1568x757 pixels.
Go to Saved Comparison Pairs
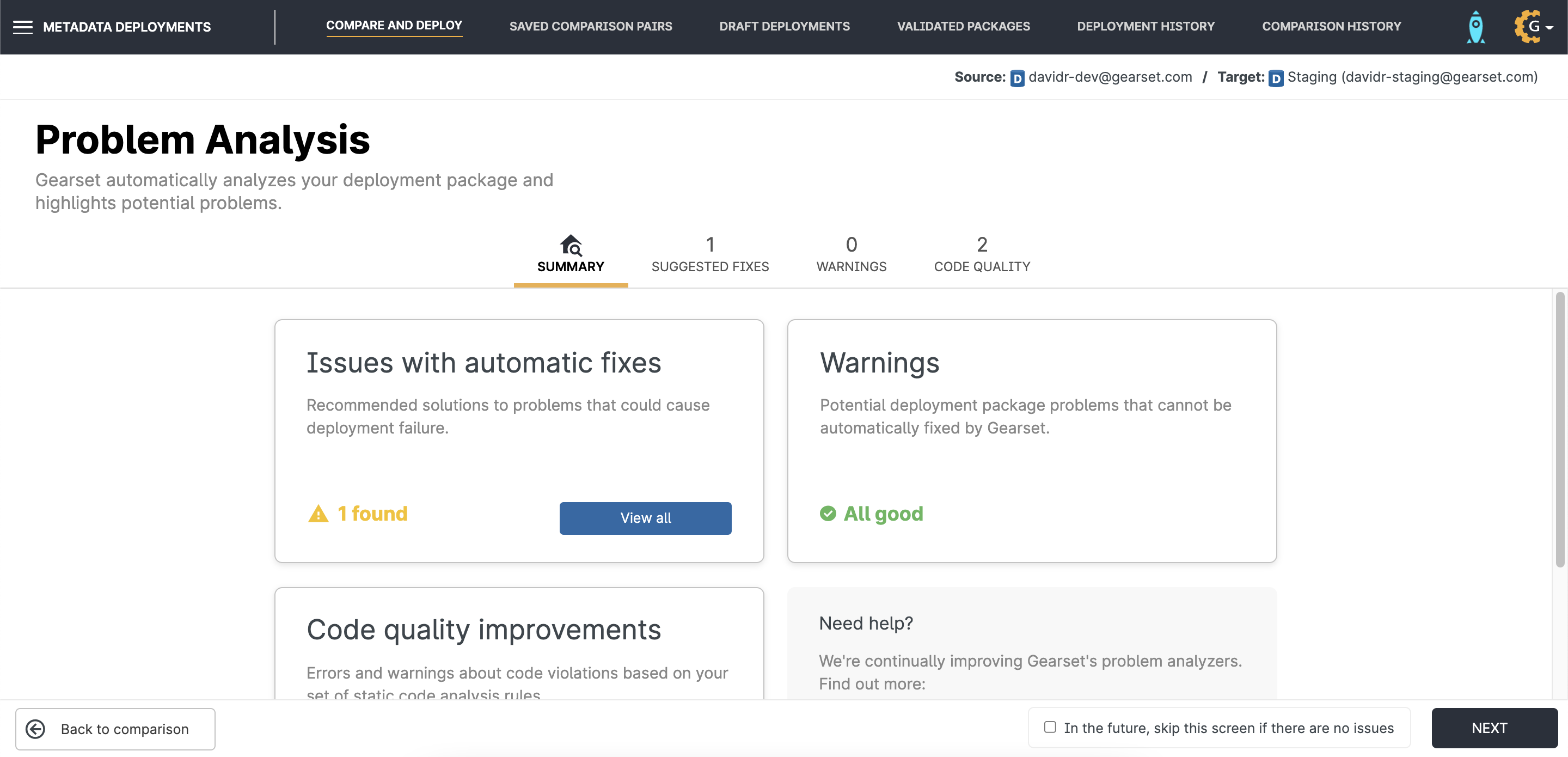[x=590, y=26]
